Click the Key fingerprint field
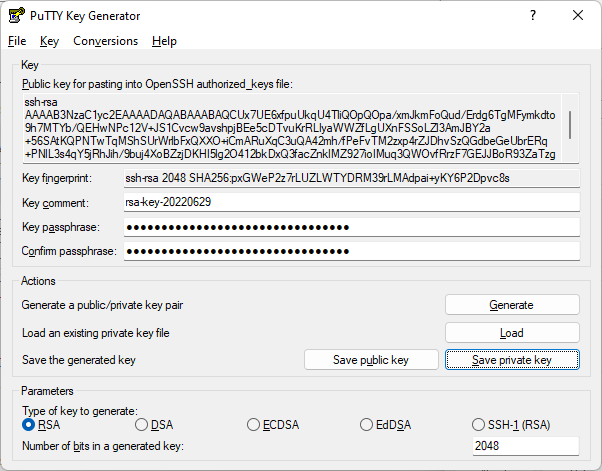Image resolution: width=602 pixels, height=471 pixels. coord(352,178)
